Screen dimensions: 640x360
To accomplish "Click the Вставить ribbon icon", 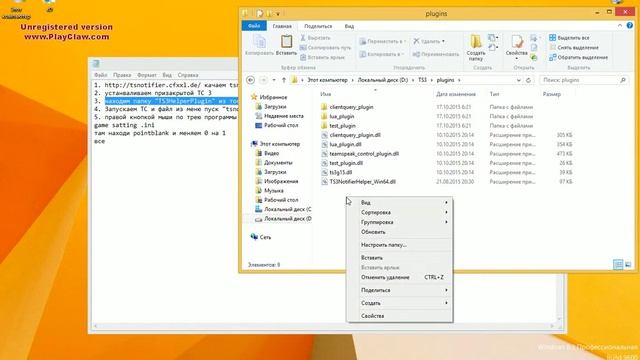I will point(286,45).
